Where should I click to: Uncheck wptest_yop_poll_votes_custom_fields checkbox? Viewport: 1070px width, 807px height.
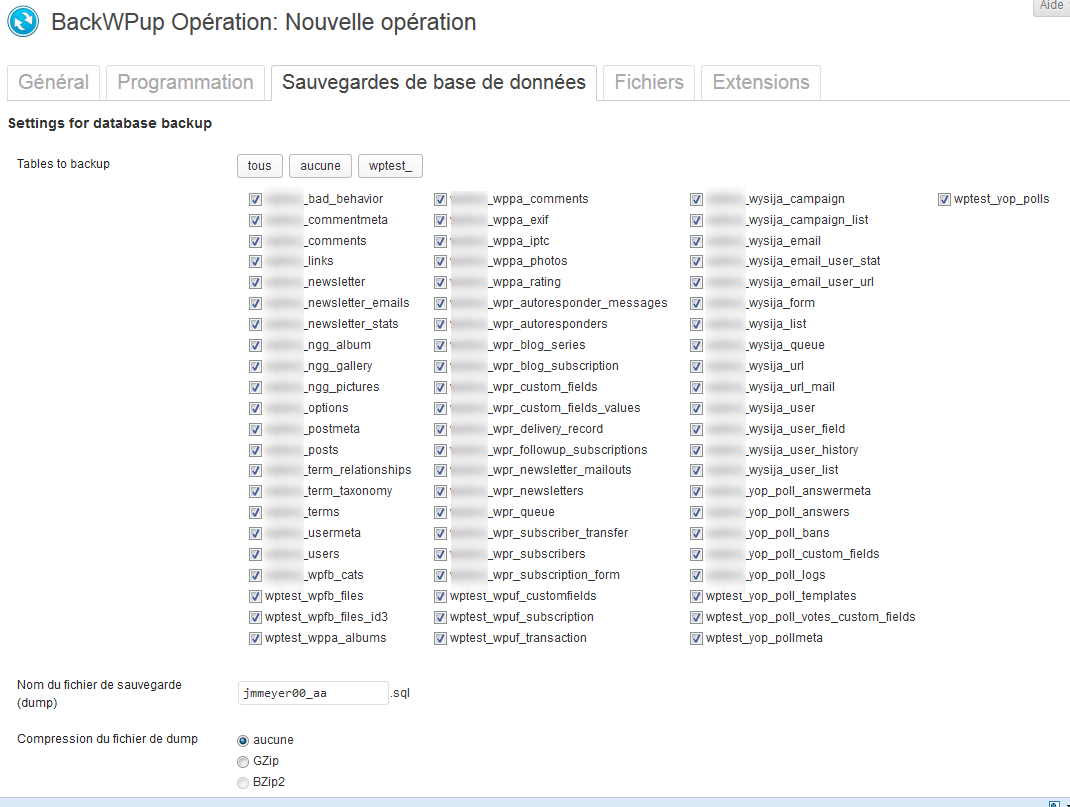[x=696, y=617]
